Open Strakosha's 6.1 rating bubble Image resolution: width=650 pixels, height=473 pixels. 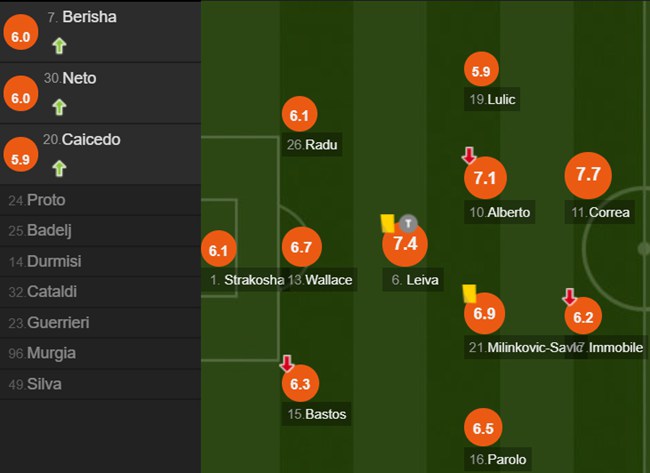click(218, 249)
